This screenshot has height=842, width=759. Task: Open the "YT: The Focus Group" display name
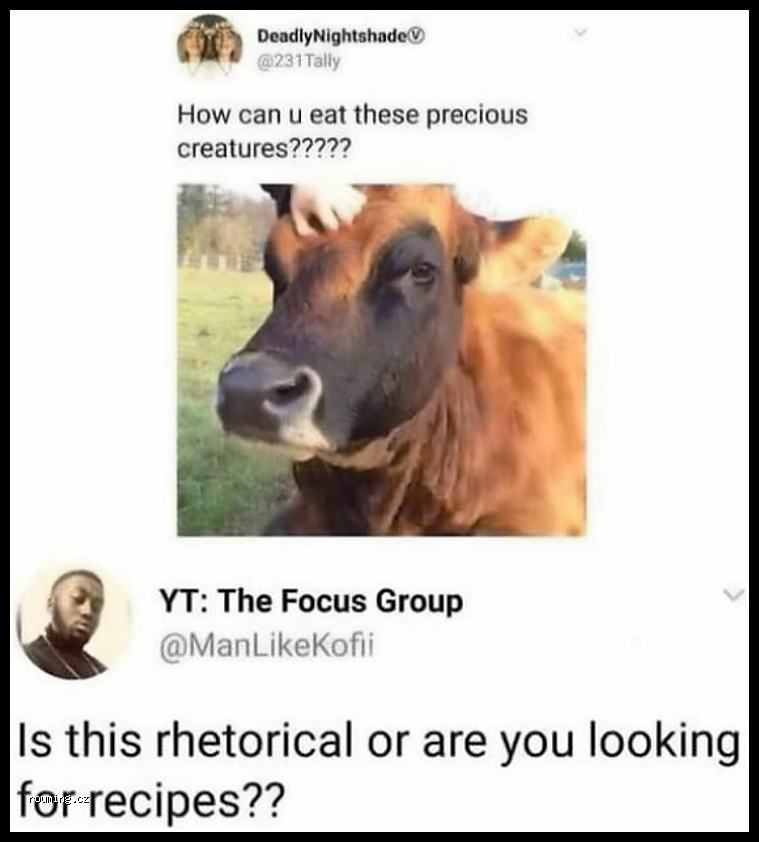click(x=311, y=601)
